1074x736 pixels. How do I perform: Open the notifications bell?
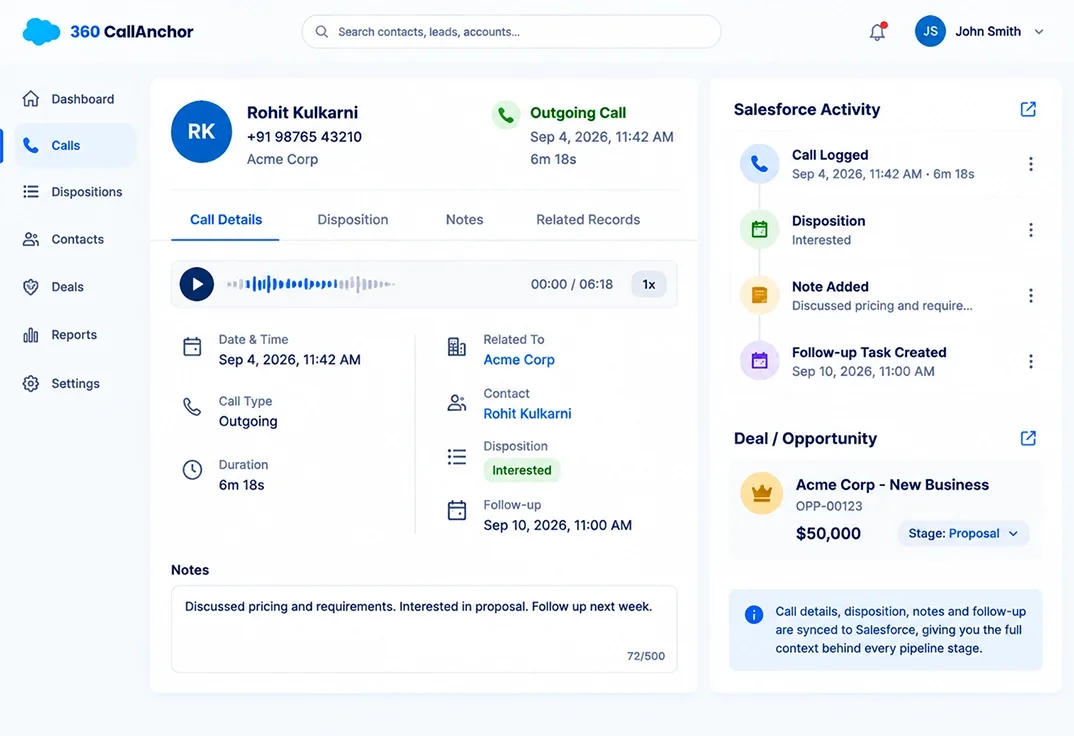(x=877, y=31)
